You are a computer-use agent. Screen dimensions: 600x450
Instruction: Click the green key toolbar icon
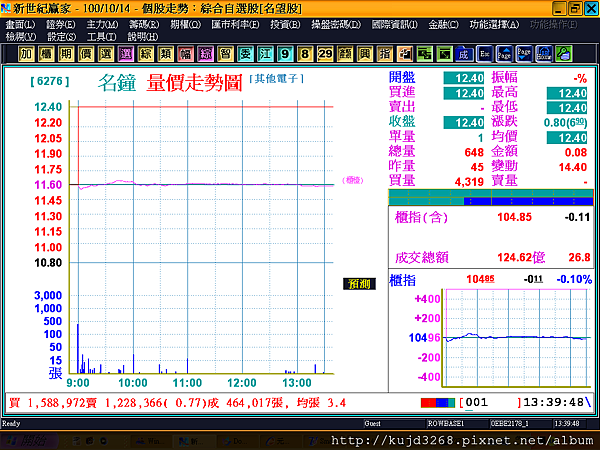[564, 54]
